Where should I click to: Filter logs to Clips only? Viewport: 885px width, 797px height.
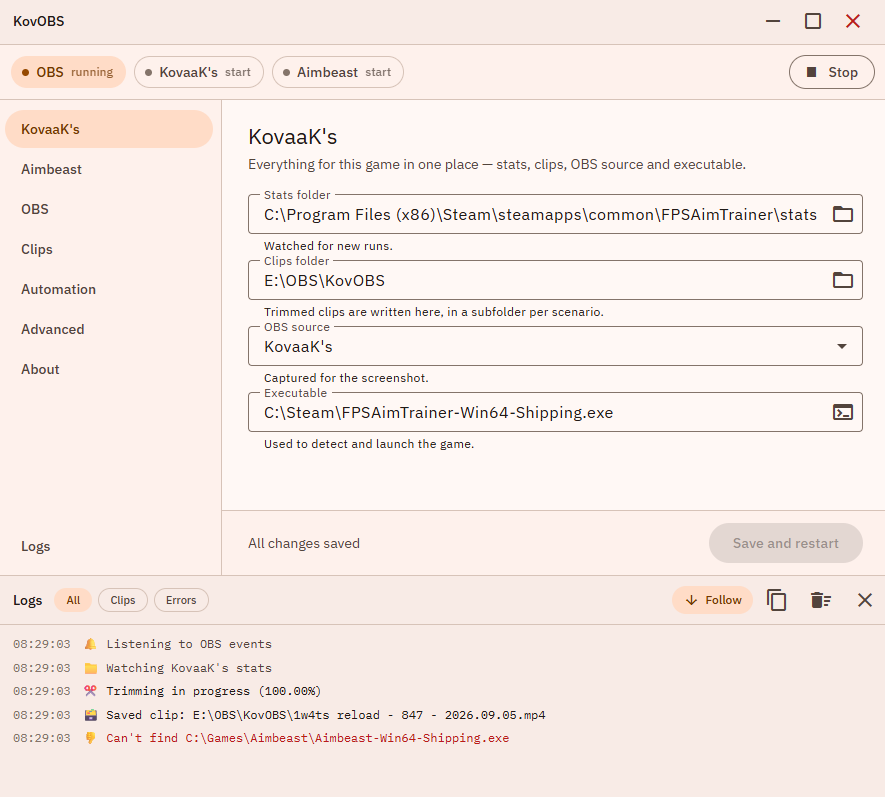tap(122, 600)
